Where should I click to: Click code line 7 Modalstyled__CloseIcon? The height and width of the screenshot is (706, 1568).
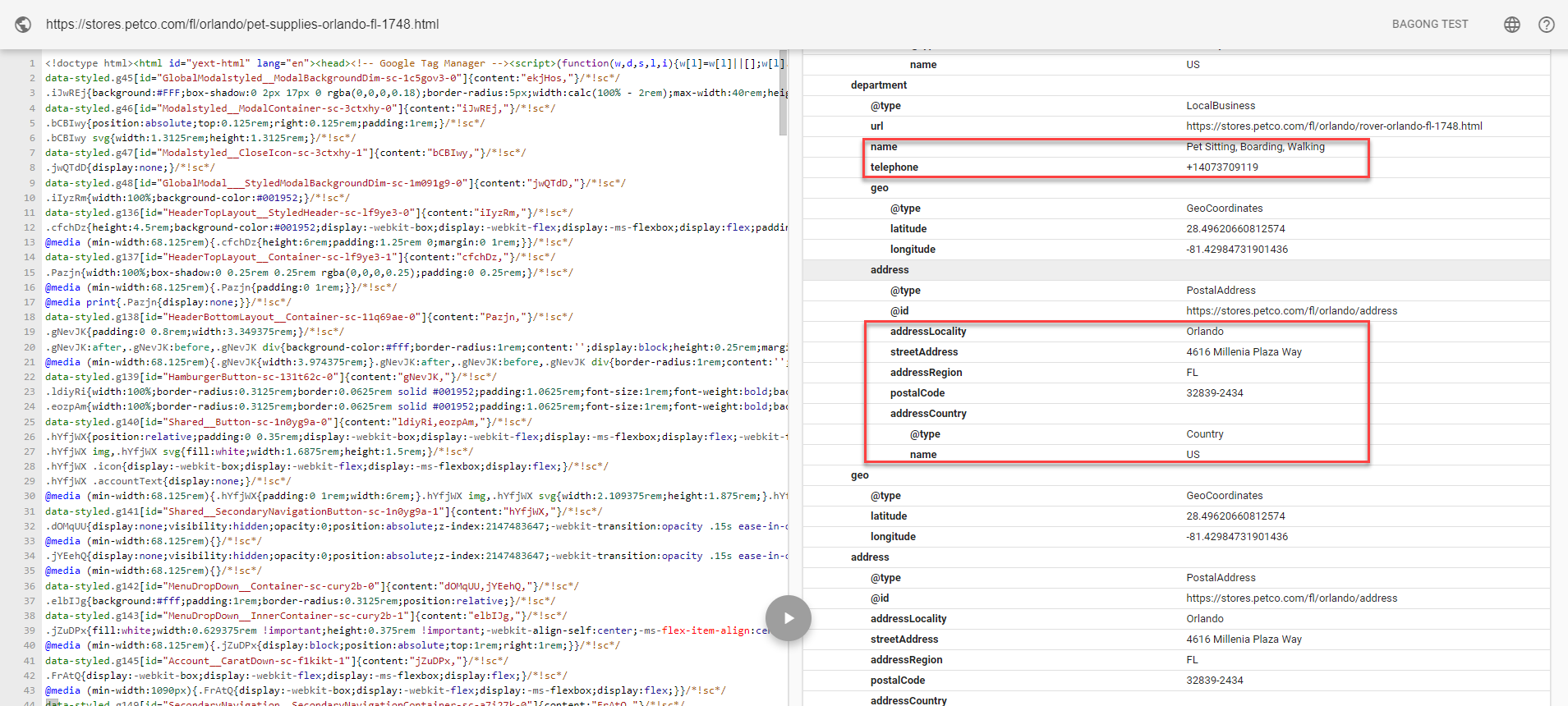pos(286,153)
